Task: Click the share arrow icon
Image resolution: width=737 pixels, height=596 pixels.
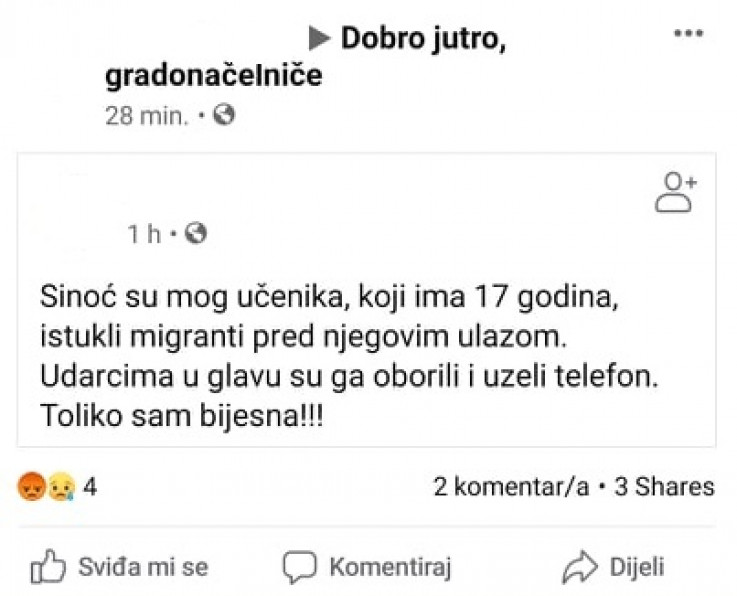Action: [x=579, y=567]
